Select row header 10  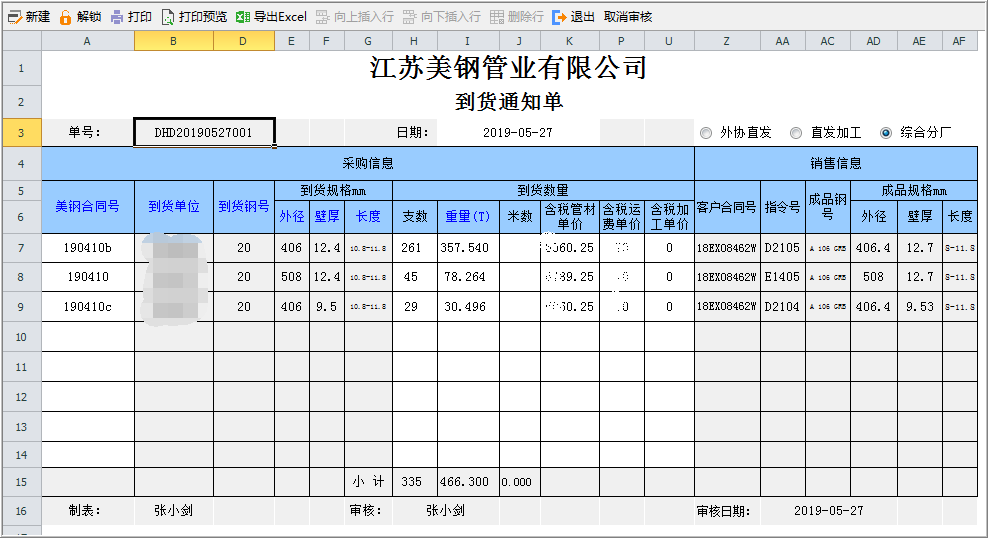click(21, 337)
